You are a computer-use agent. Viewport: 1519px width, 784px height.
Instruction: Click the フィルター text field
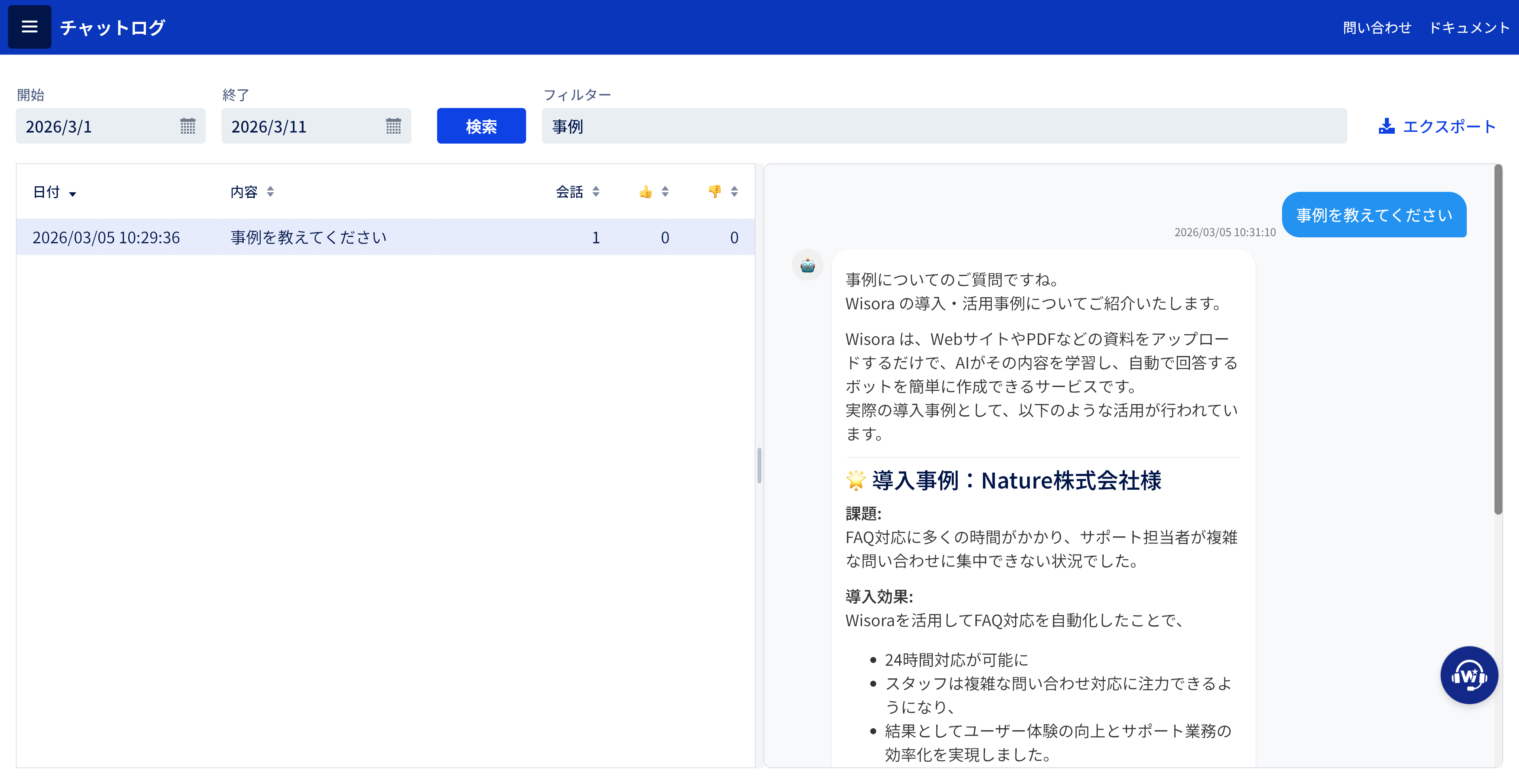click(943, 126)
